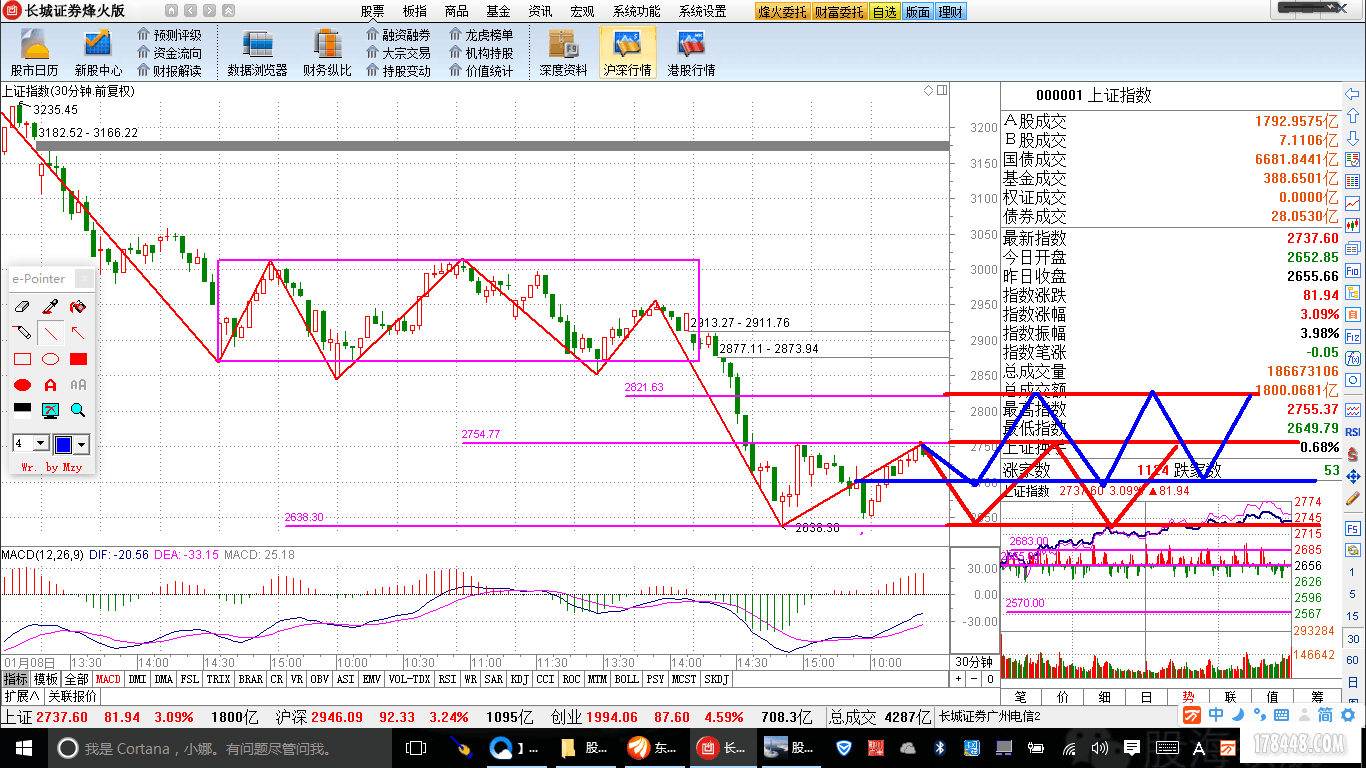Open the 资讯 menu

click(x=540, y=12)
